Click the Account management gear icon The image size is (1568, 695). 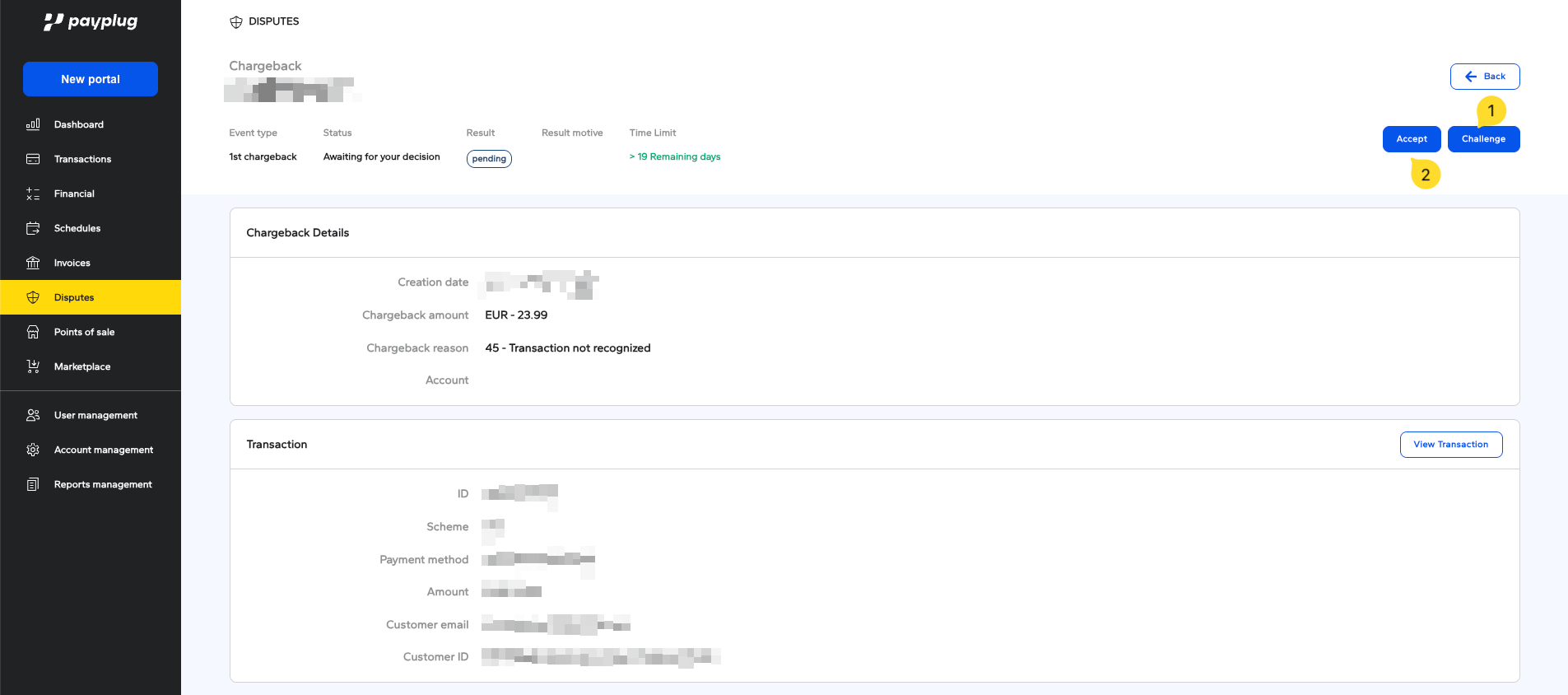[33, 450]
